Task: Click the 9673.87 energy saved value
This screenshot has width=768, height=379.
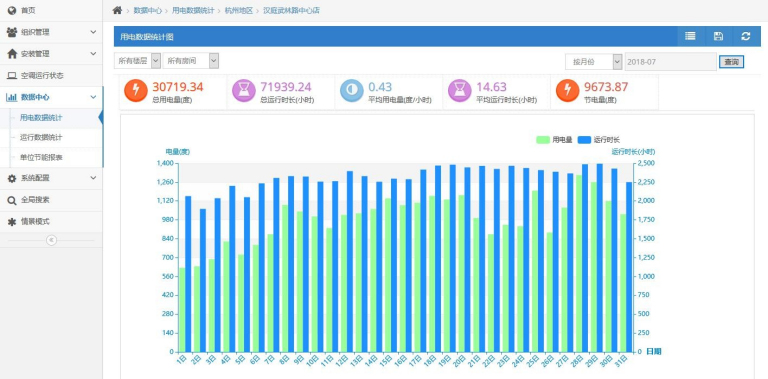Action: (606, 87)
